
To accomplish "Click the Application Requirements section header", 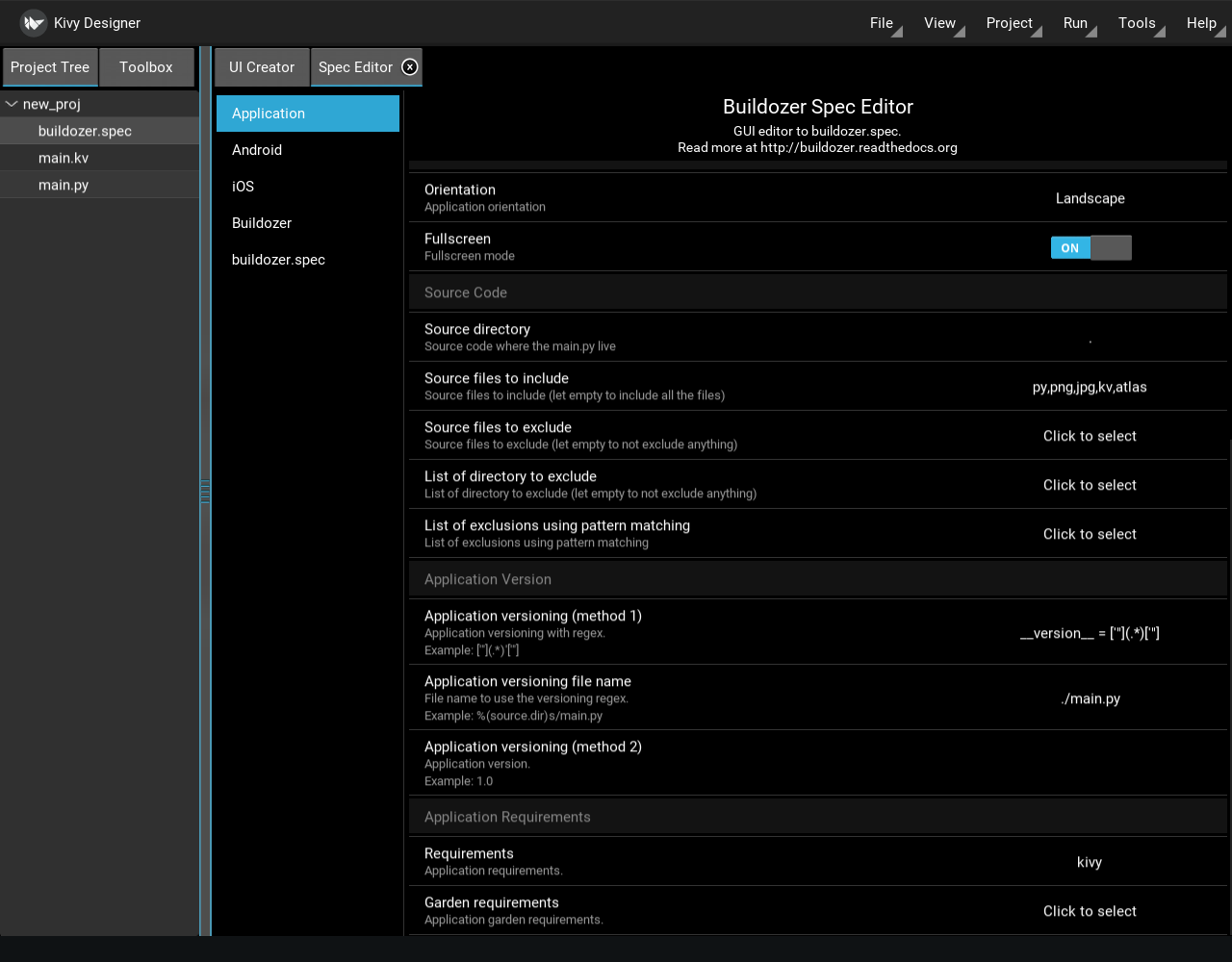I will 818,817.
